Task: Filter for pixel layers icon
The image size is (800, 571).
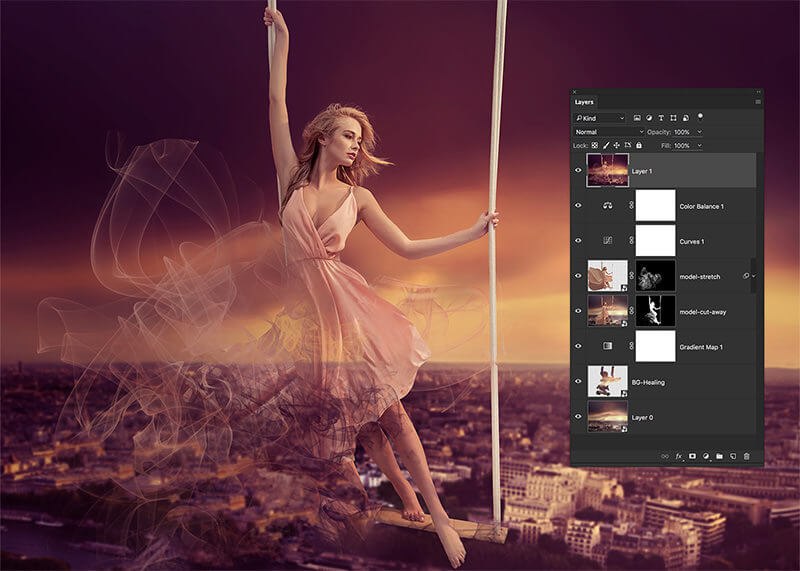Action: [637, 118]
